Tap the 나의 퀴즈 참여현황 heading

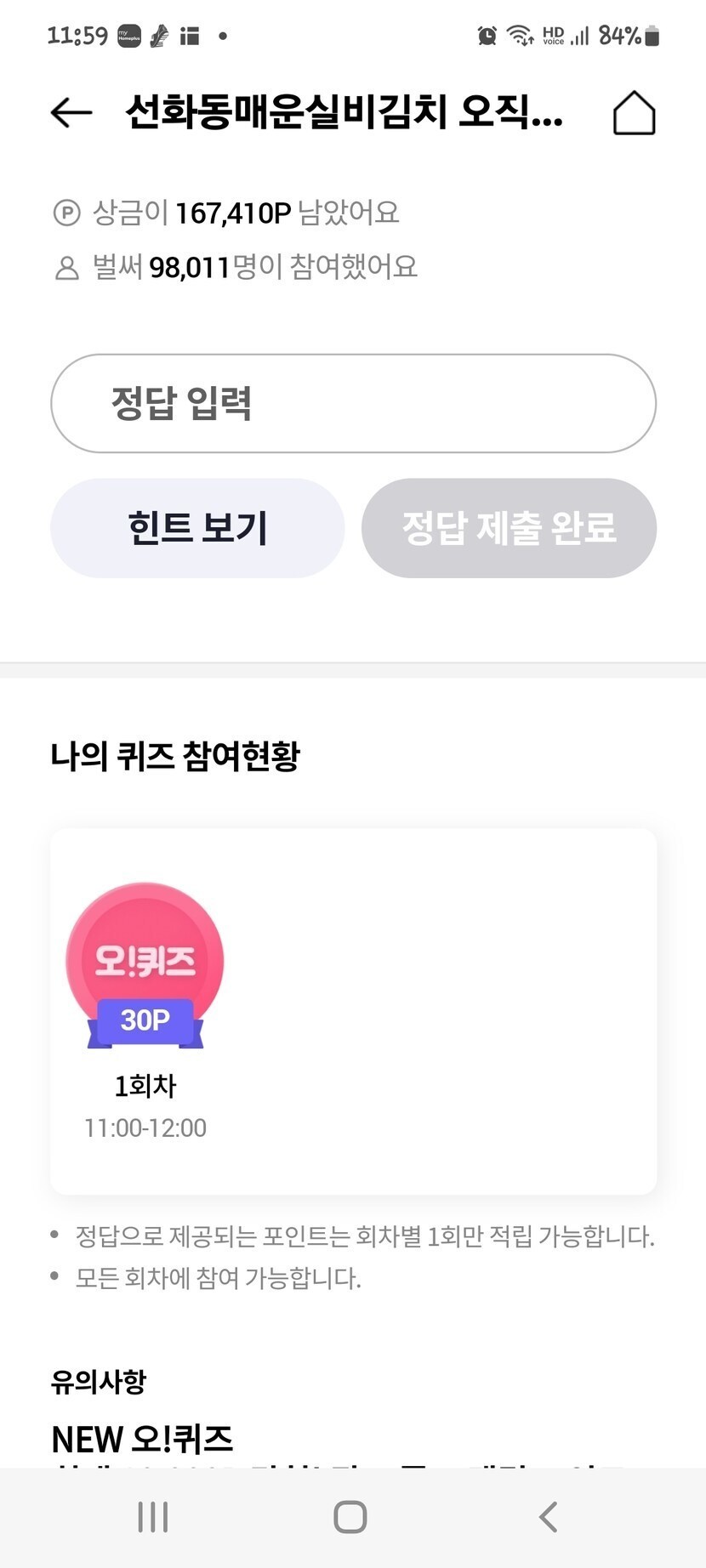point(175,756)
